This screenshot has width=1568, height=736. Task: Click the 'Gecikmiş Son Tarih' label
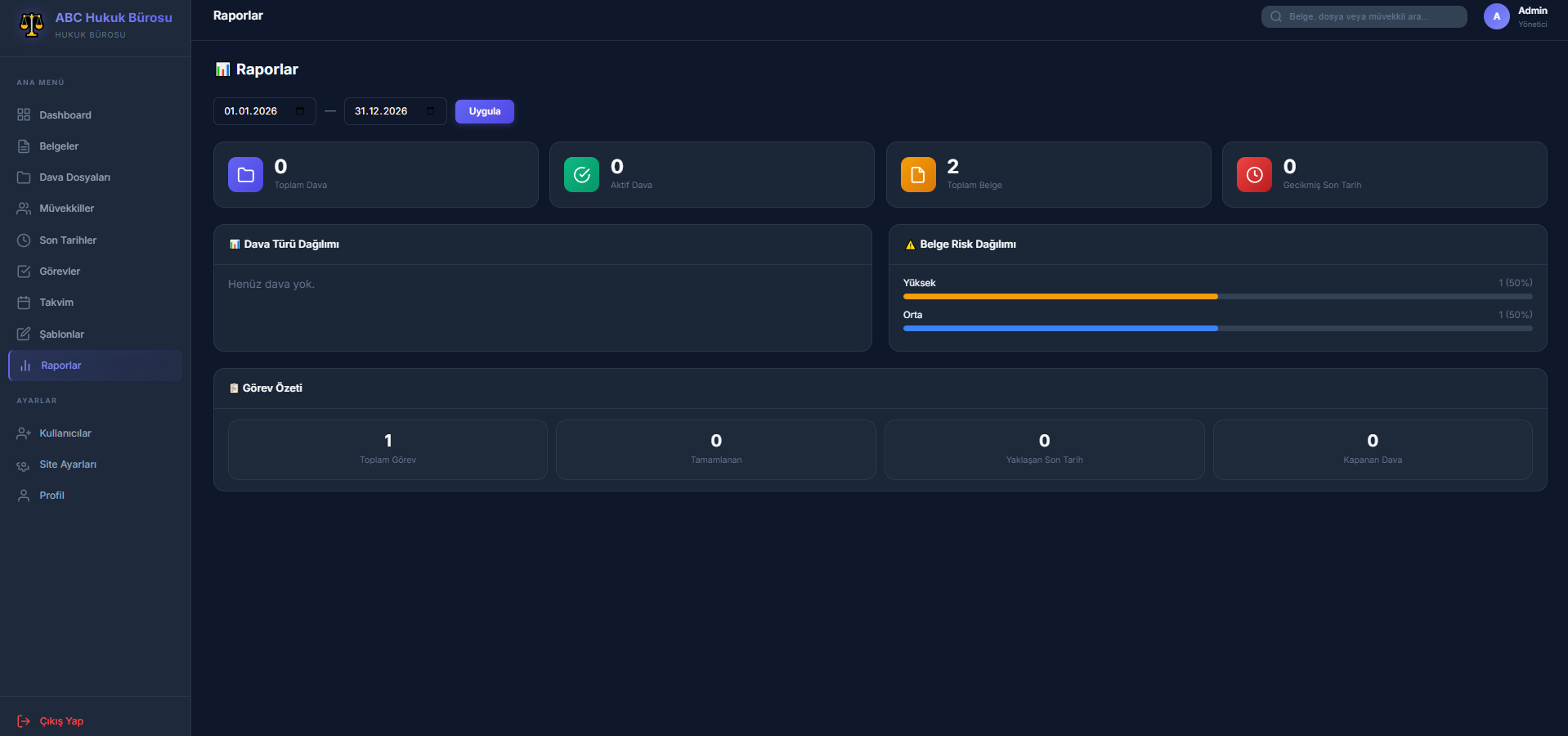point(1322,186)
